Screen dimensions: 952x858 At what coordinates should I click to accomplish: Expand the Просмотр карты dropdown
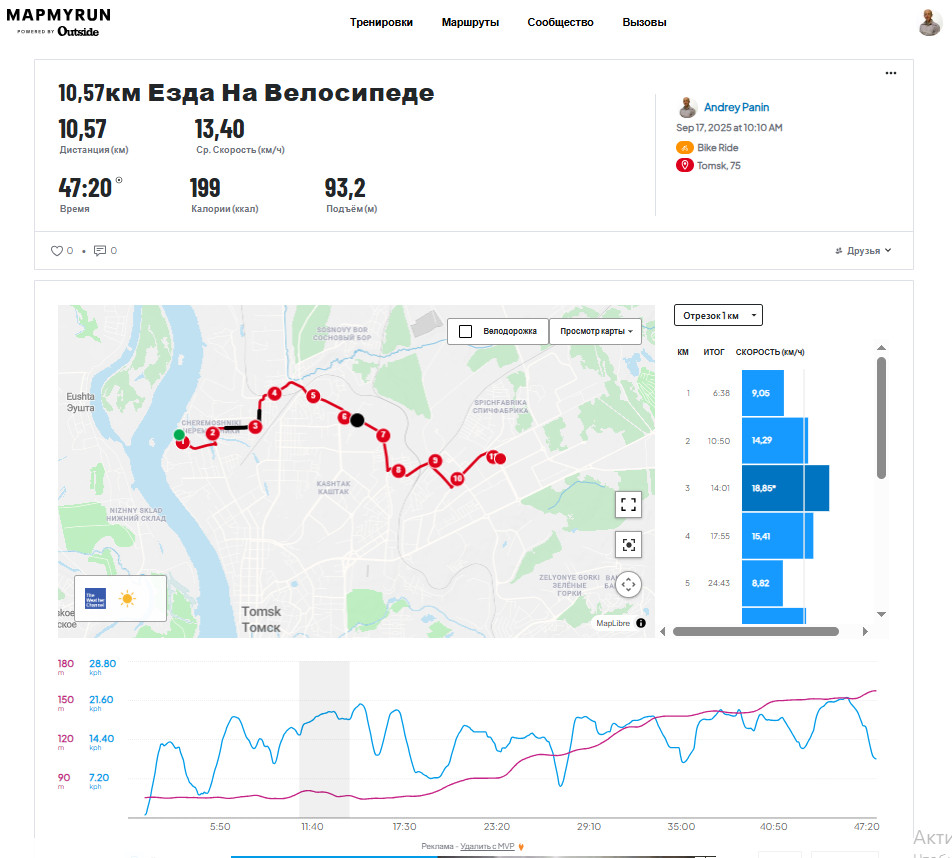[596, 332]
